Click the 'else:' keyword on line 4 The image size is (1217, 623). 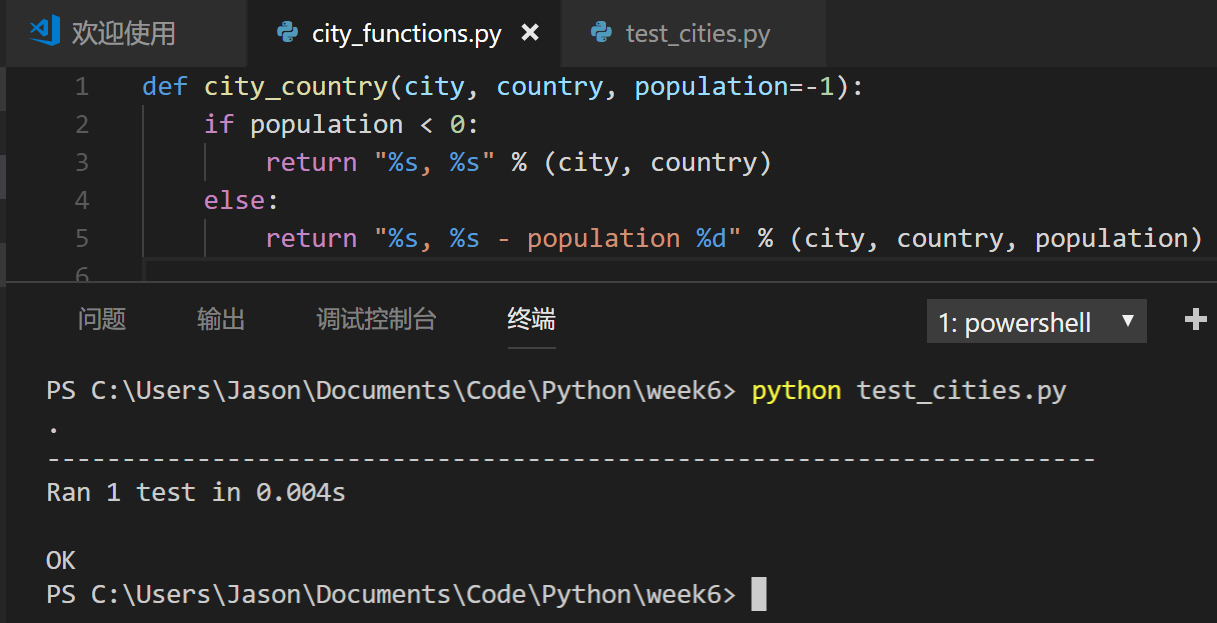(x=242, y=200)
